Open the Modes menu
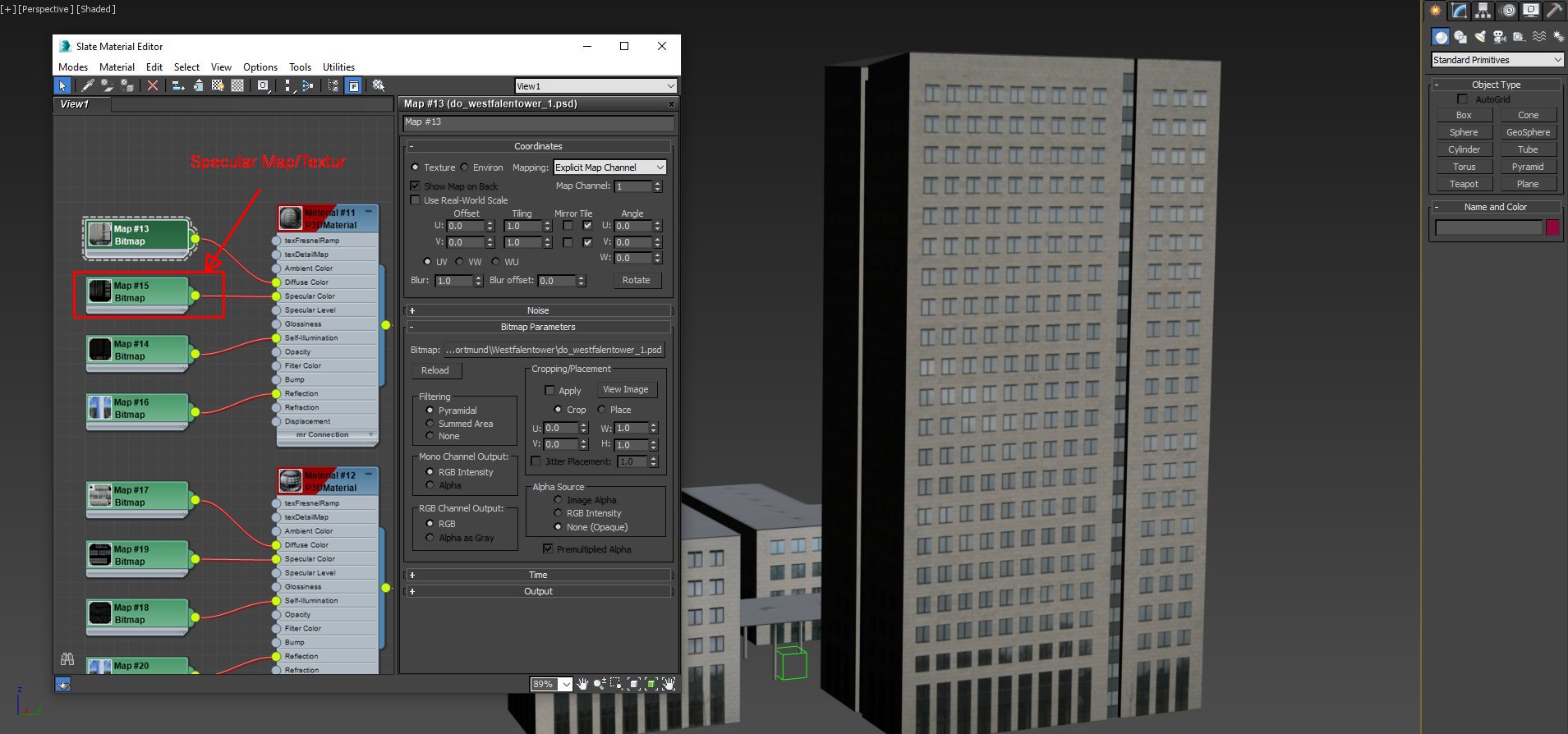The width and height of the screenshot is (1568, 734). tap(73, 67)
